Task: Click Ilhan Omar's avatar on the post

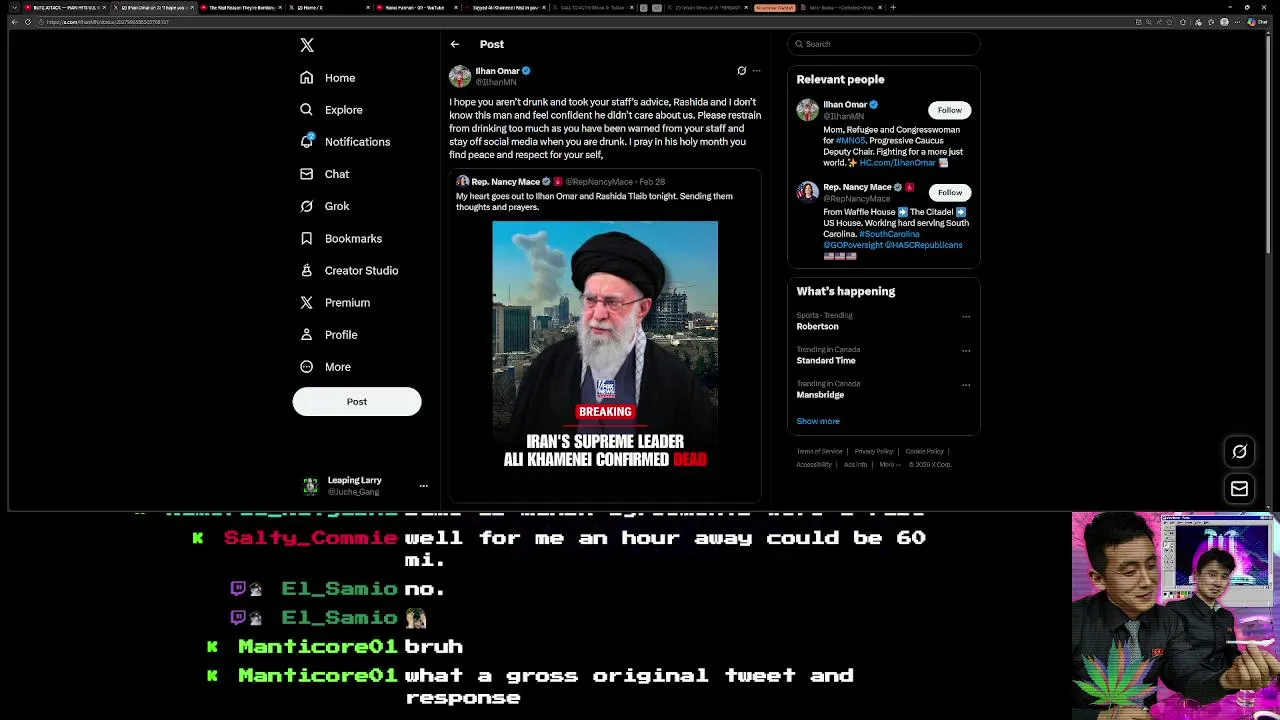Action: pyautogui.click(x=460, y=76)
